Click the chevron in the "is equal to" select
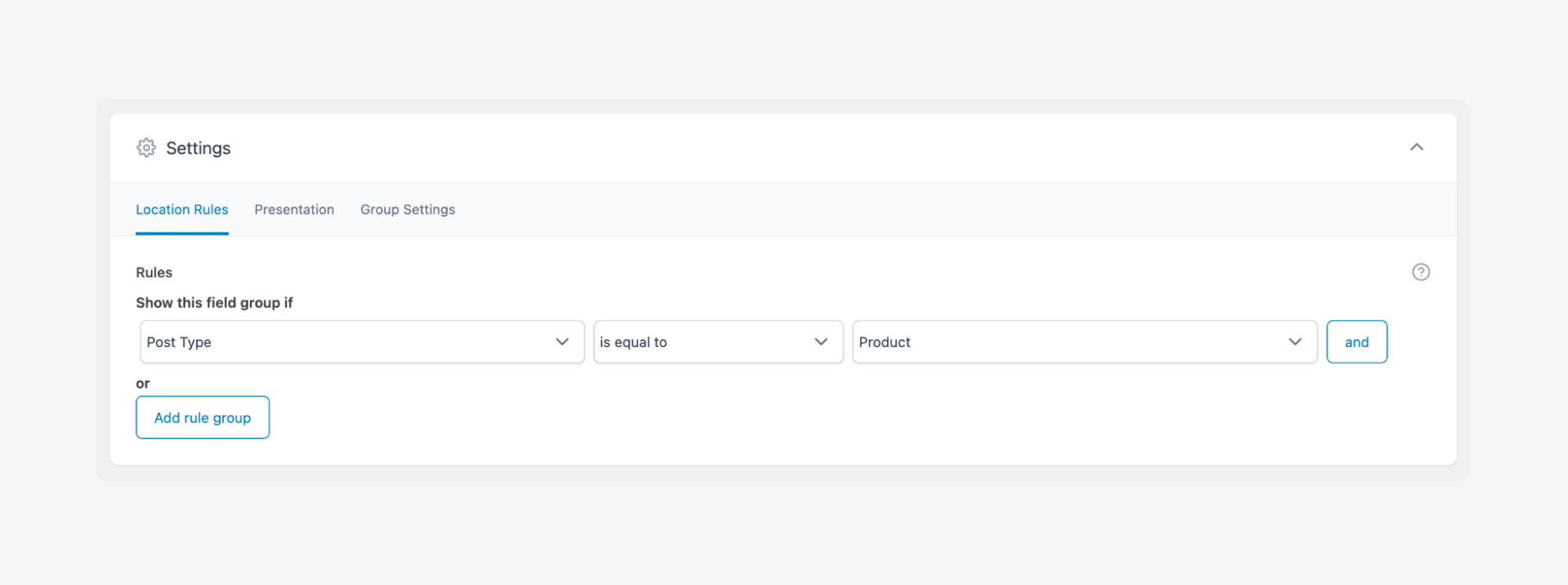The height and width of the screenshot is (585, 1568). click(821, 342)
